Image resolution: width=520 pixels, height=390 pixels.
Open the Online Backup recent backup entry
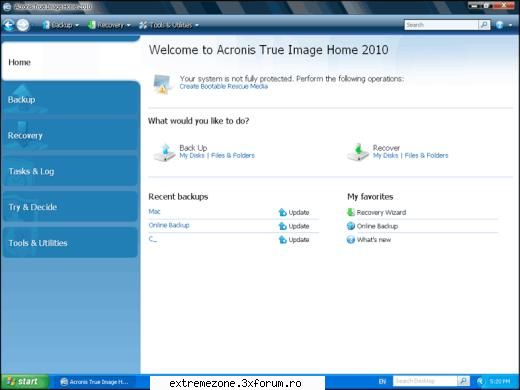169,225
